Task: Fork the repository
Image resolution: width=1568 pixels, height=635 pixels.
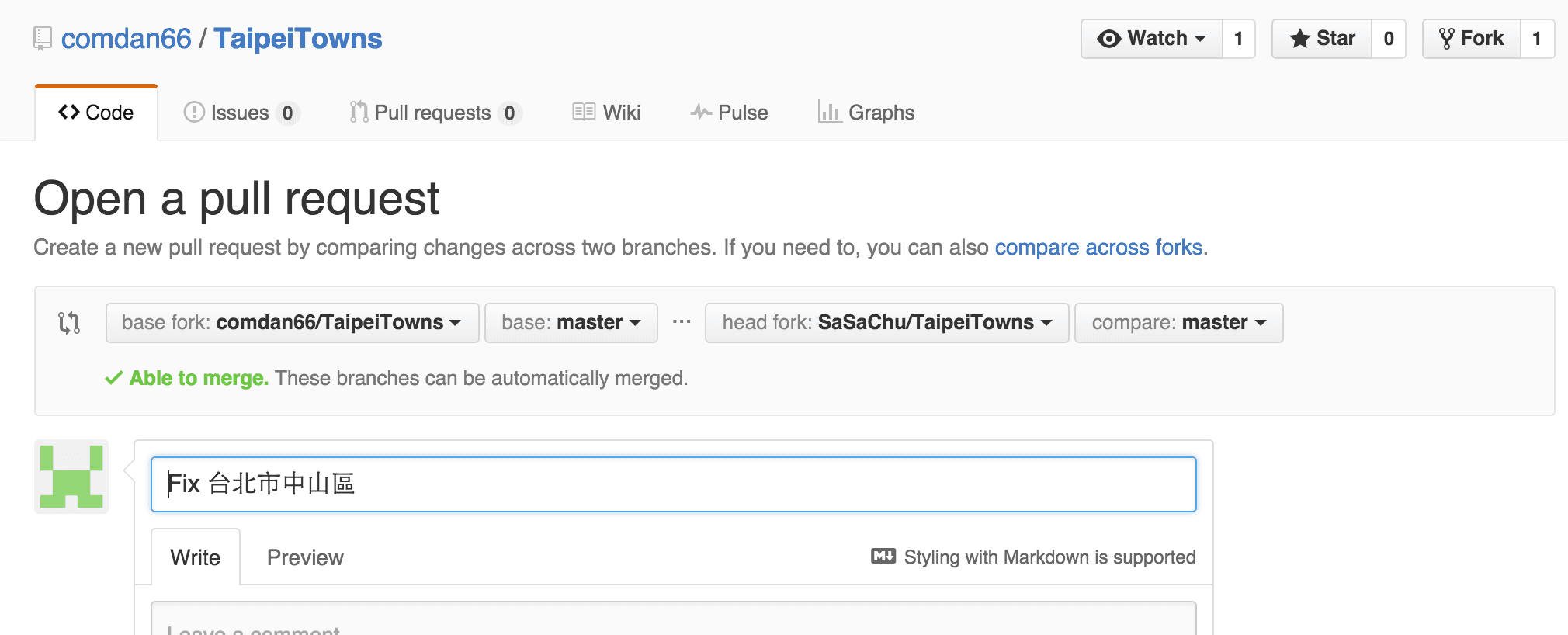Action: (1472, 39)
